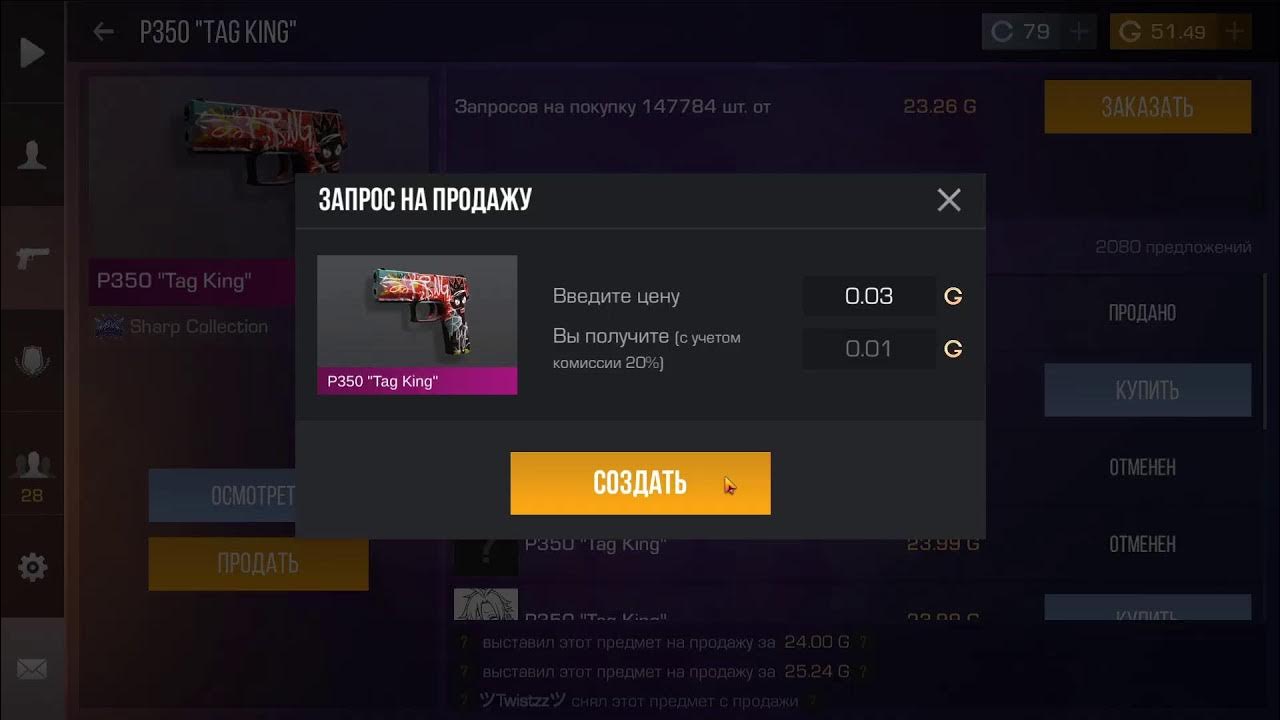Open the settings gear icon
Screen dimensions: 1280x720
pyautogui.click(x=32, y=568)
